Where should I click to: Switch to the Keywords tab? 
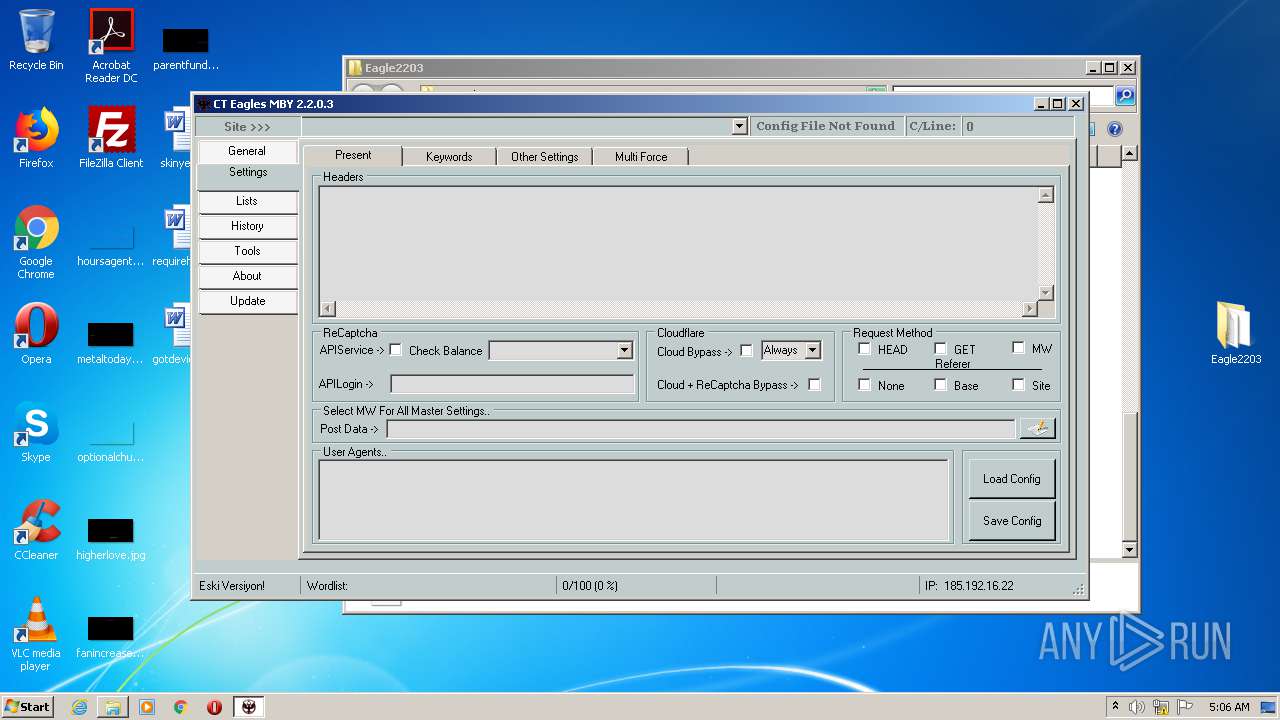(x=449, y=157)
